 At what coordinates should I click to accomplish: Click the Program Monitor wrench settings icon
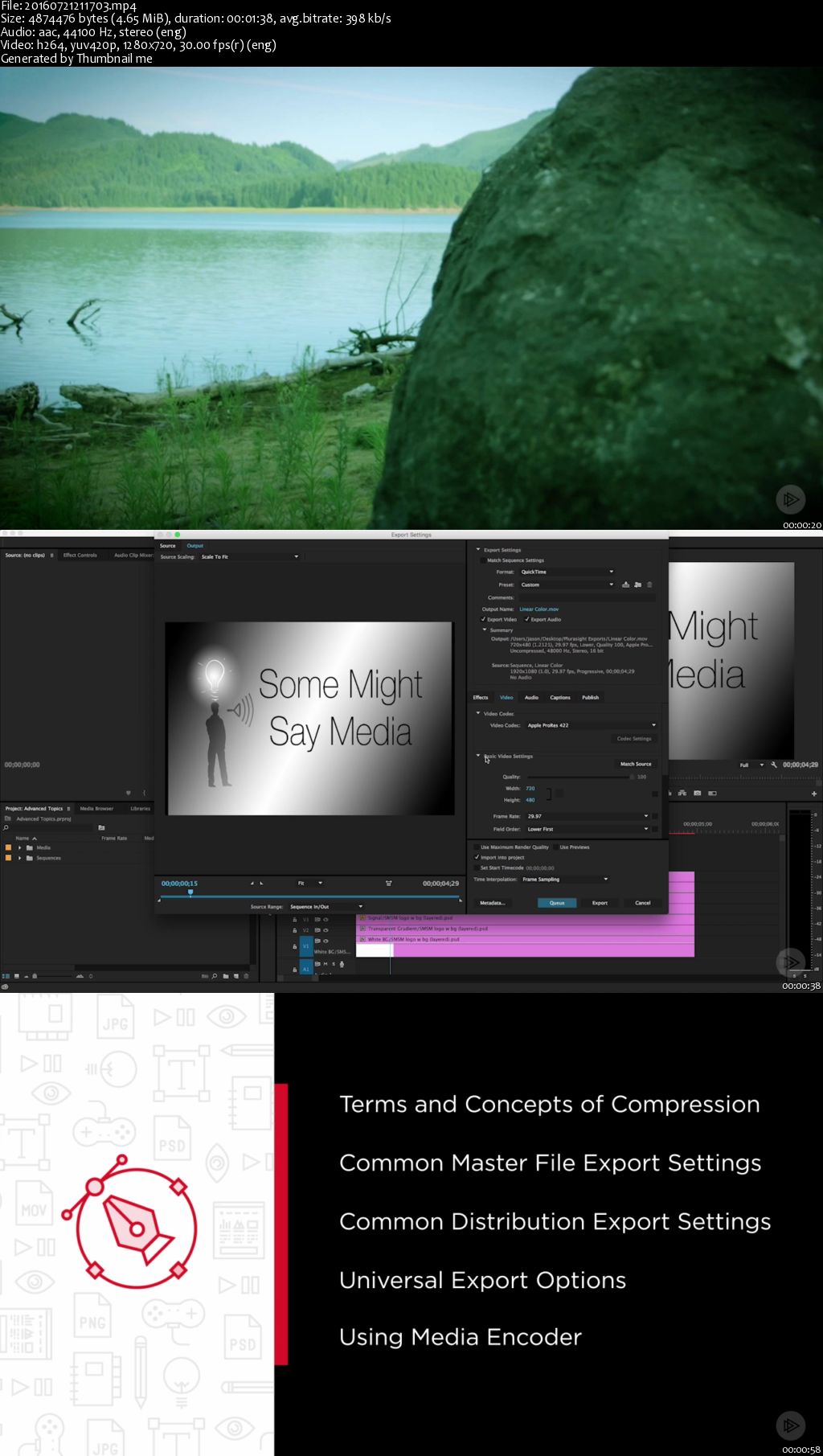(773, 765)
